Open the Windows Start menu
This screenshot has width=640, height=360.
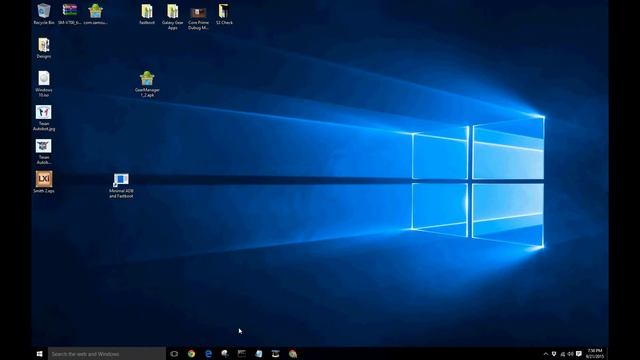click(40, 354)
